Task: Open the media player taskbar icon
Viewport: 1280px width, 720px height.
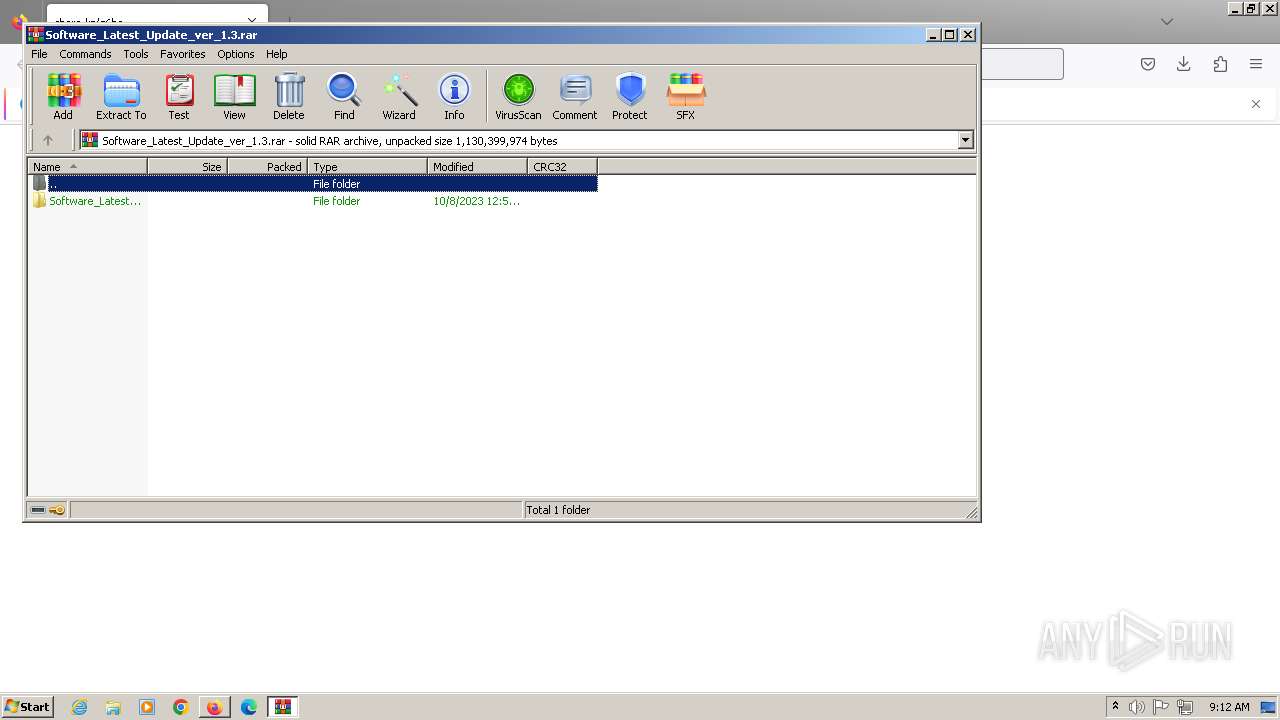Action: pyautogui.click(x=147, y=707)
